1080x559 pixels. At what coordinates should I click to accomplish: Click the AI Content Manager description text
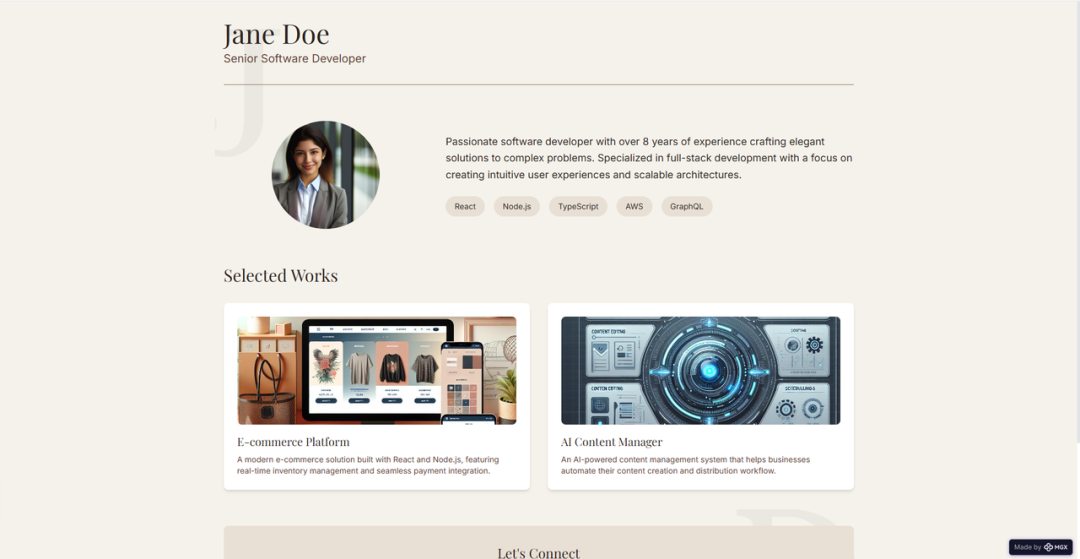tap(685, 465)
